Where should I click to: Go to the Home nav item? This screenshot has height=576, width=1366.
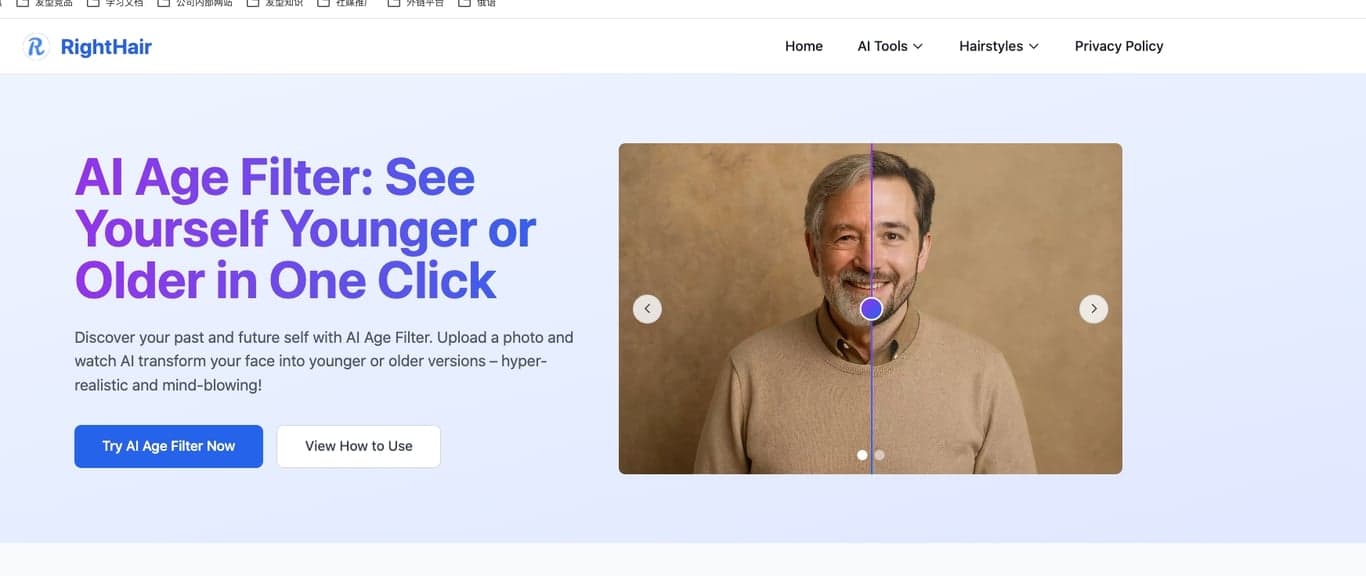pos(803,46)
